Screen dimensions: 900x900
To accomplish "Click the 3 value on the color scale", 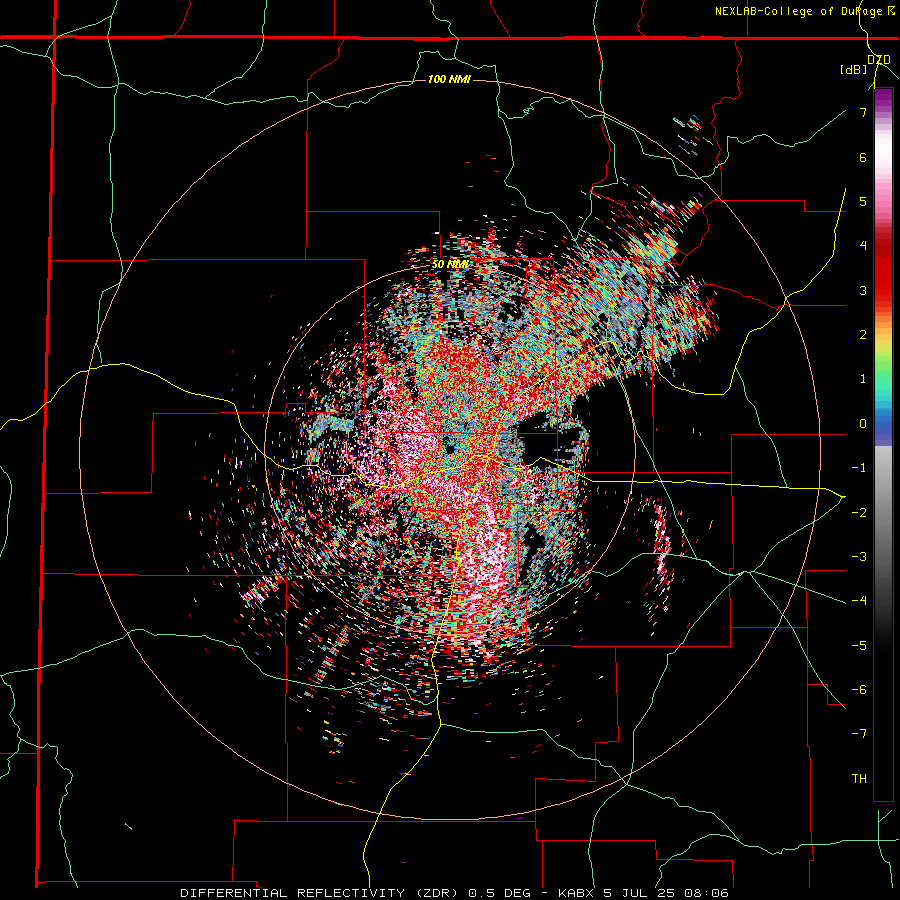I will tap(863, 290).
